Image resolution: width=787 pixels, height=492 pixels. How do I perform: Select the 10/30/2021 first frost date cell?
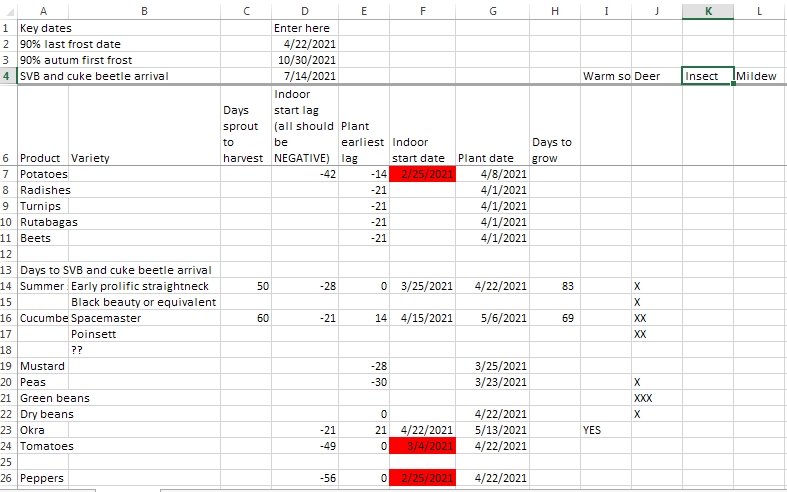point(305,60)
